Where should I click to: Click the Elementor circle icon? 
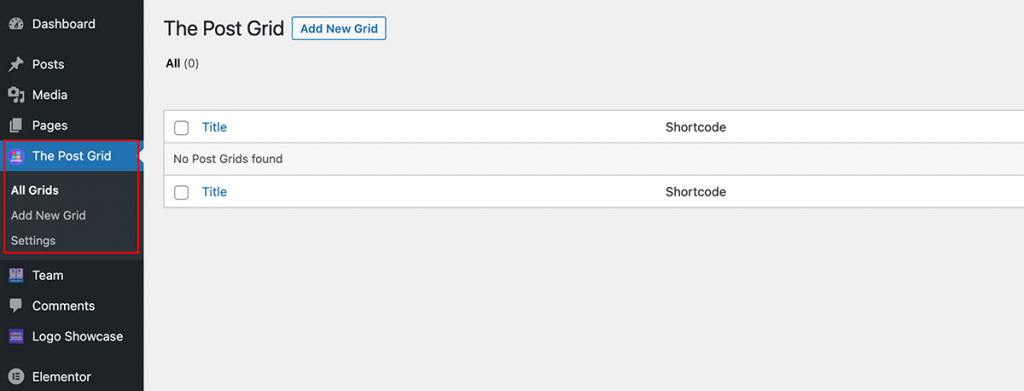(16, 377)
